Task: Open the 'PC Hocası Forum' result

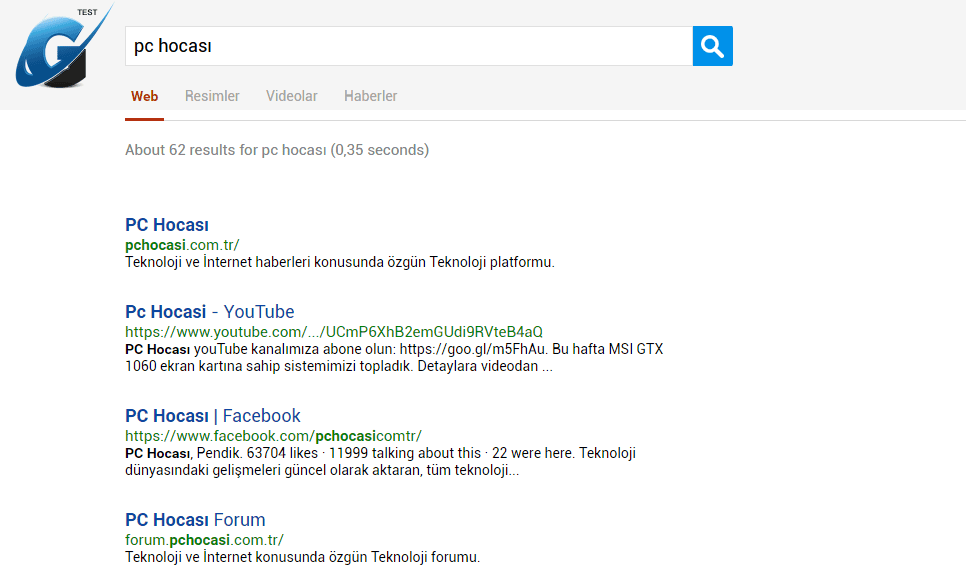Action: (195, 520)
